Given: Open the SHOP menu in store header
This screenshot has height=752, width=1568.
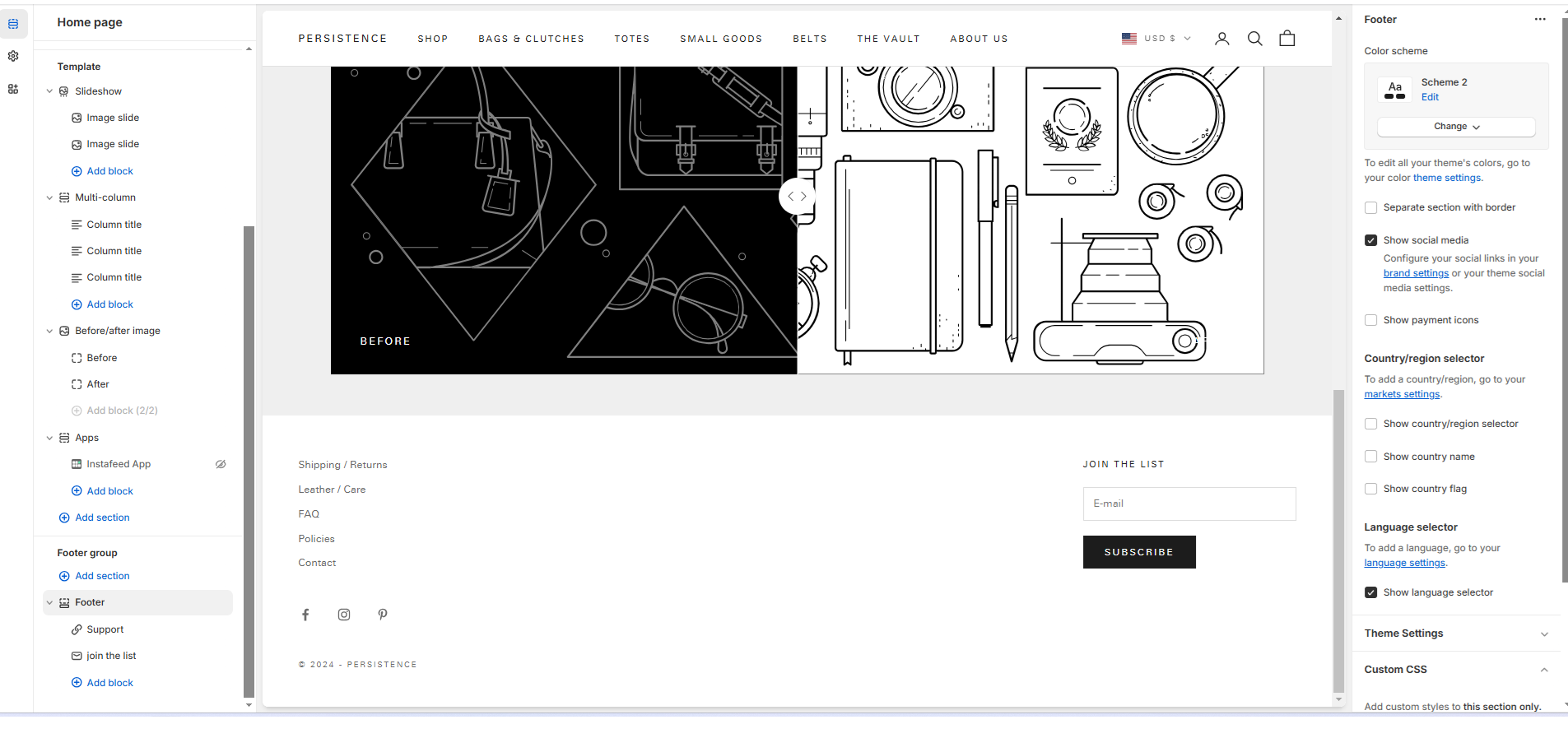Looking at the screenshot, I should coord(433,39).
